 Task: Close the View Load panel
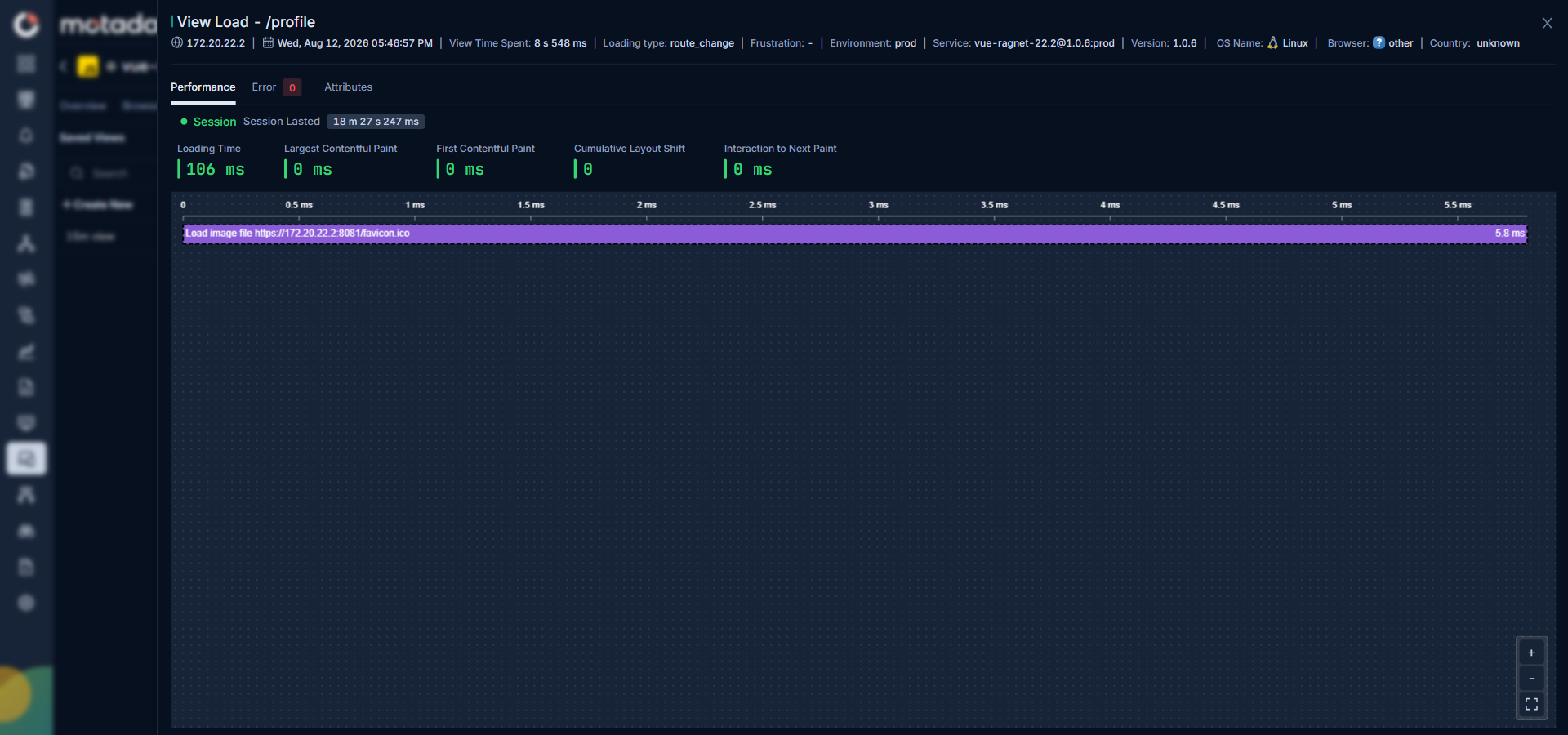point(1547,23)
